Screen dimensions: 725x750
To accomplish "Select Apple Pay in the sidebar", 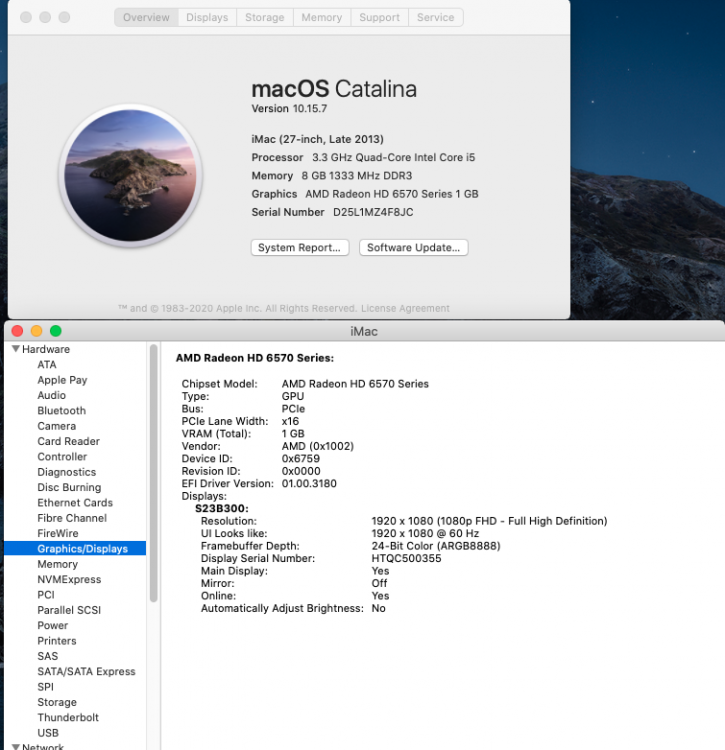I will 62,380.
